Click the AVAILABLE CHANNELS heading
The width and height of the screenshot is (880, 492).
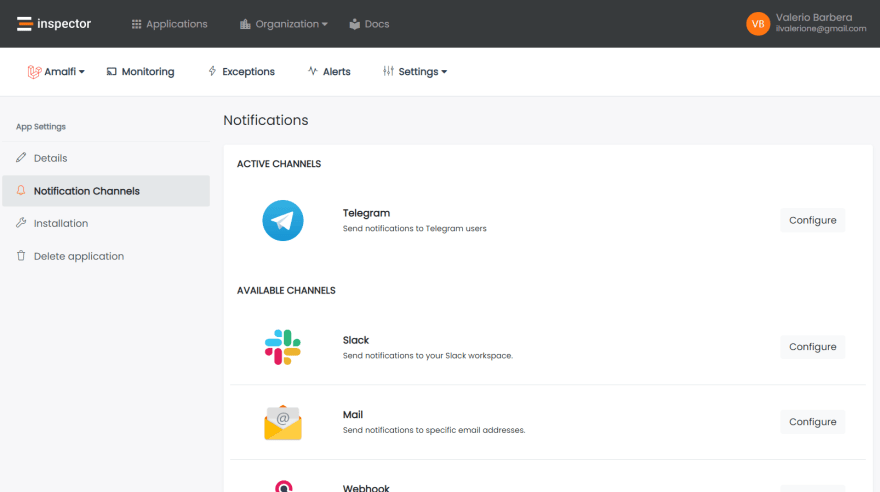click(286, 291)
